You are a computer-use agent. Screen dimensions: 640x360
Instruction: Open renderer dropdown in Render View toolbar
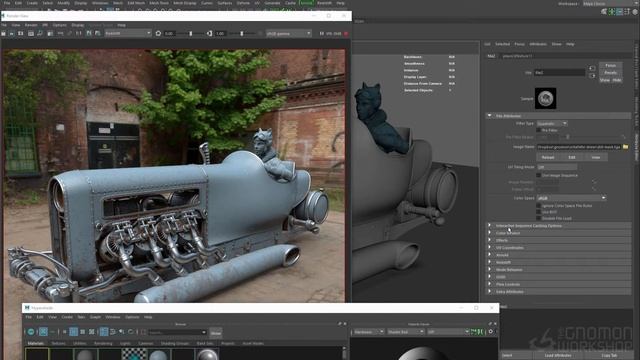128,33
